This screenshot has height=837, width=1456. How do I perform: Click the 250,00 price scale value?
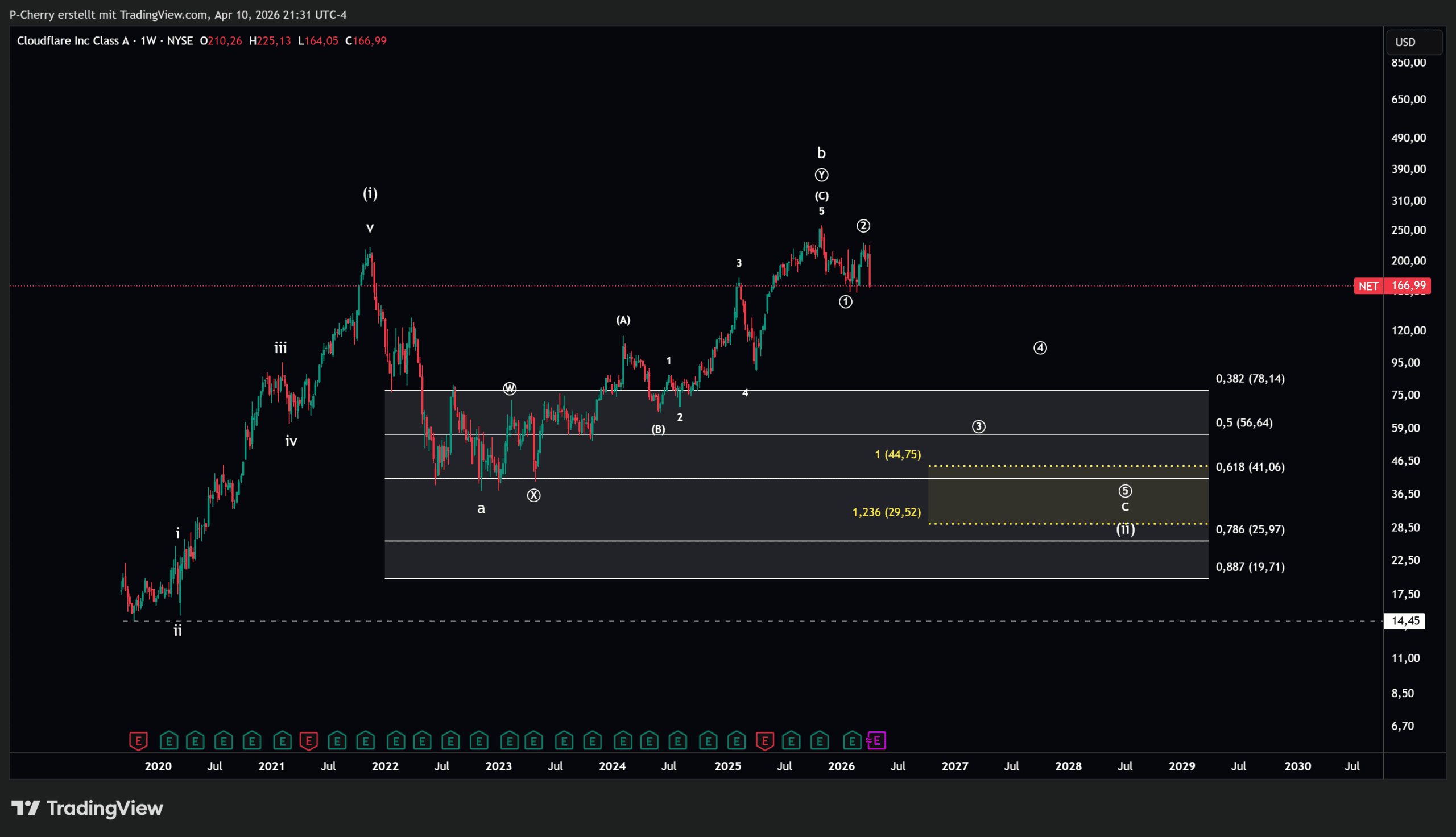1408,230
